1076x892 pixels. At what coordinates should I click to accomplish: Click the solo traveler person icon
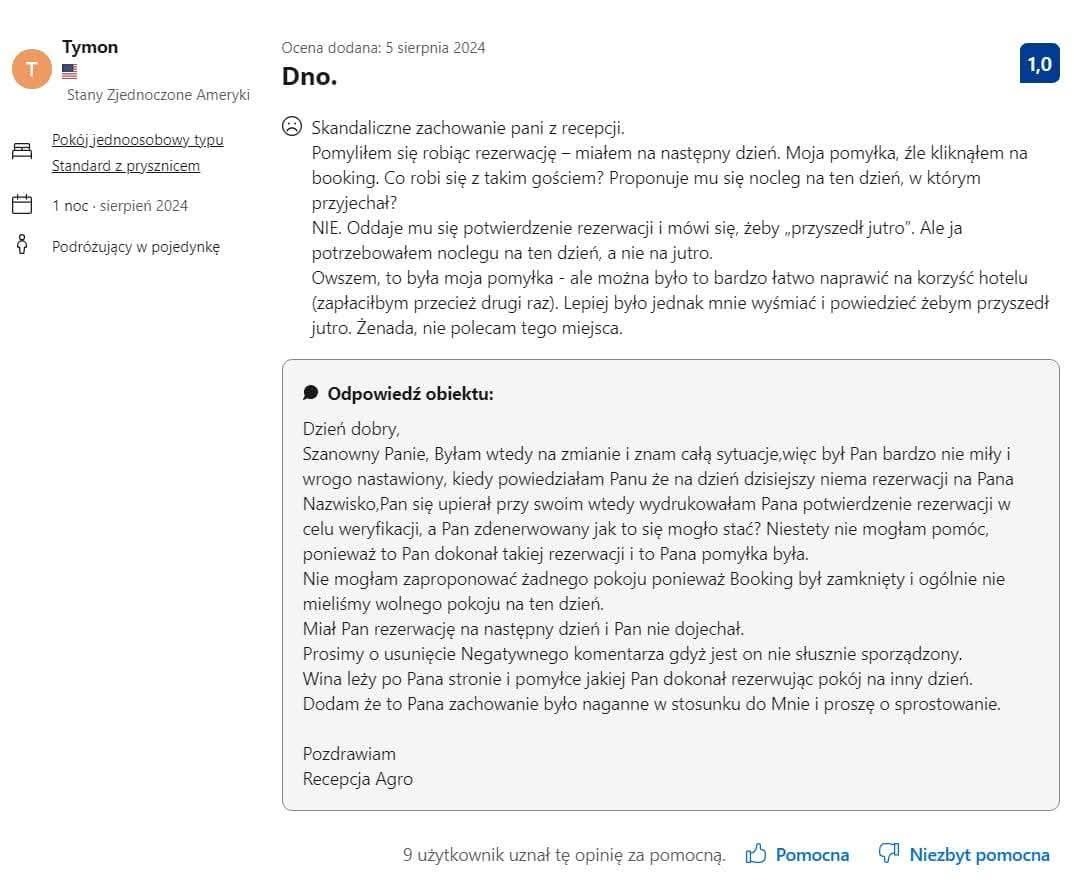pyautogui.click(x=22, y=245)
